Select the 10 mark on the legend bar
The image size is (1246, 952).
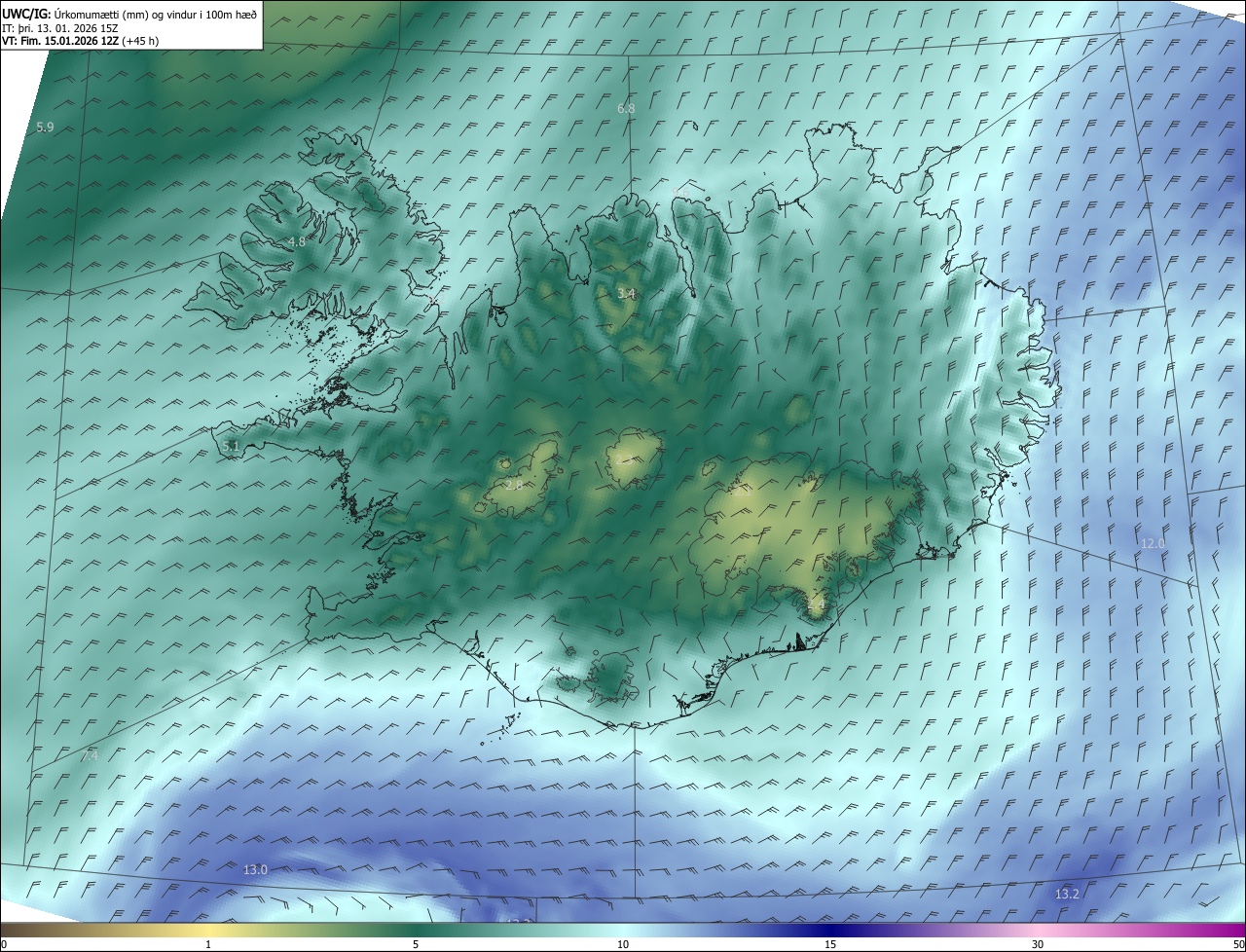[623, 944]
